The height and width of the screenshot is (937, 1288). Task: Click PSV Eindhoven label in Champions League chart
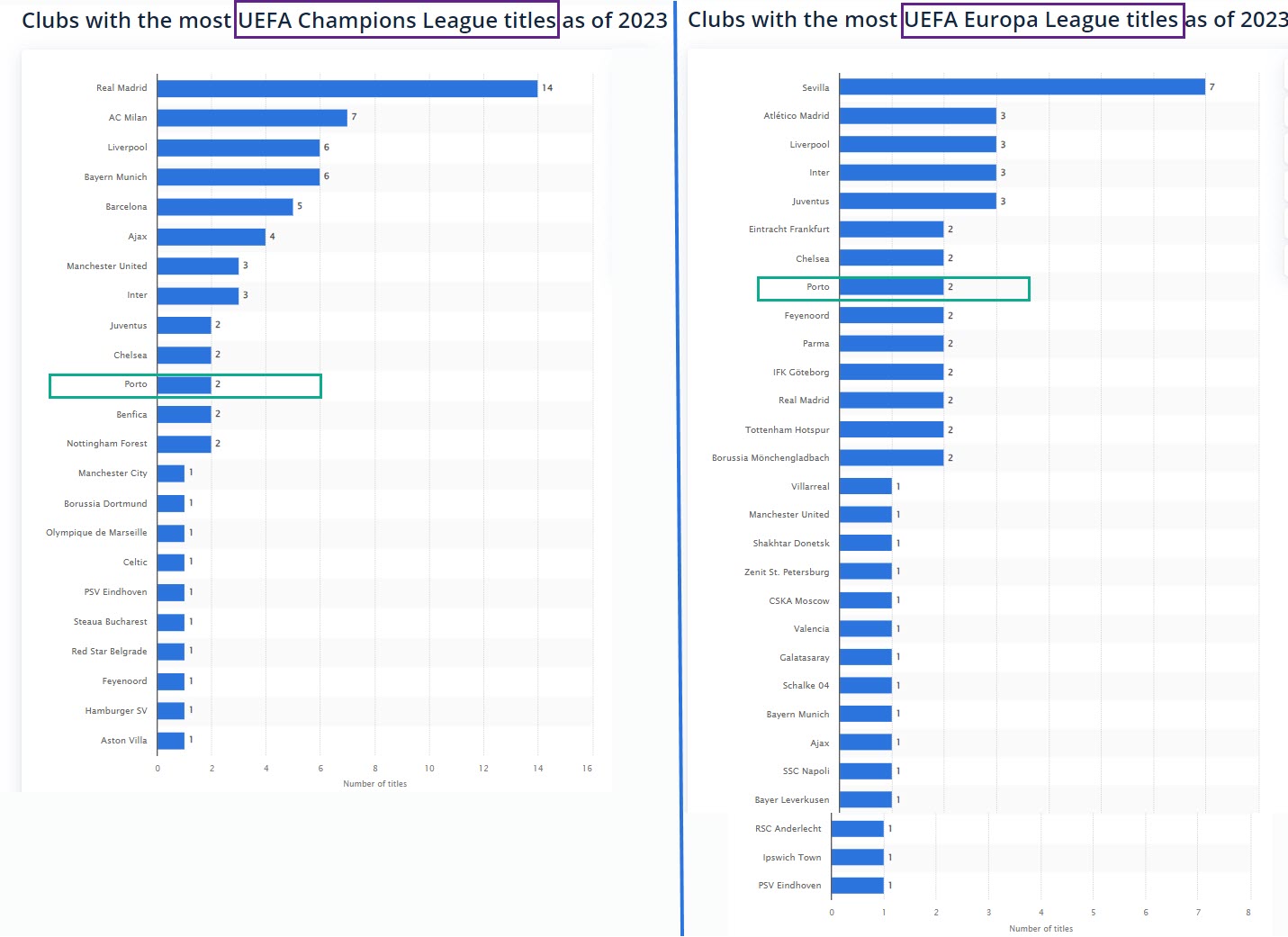click(116, 592)
